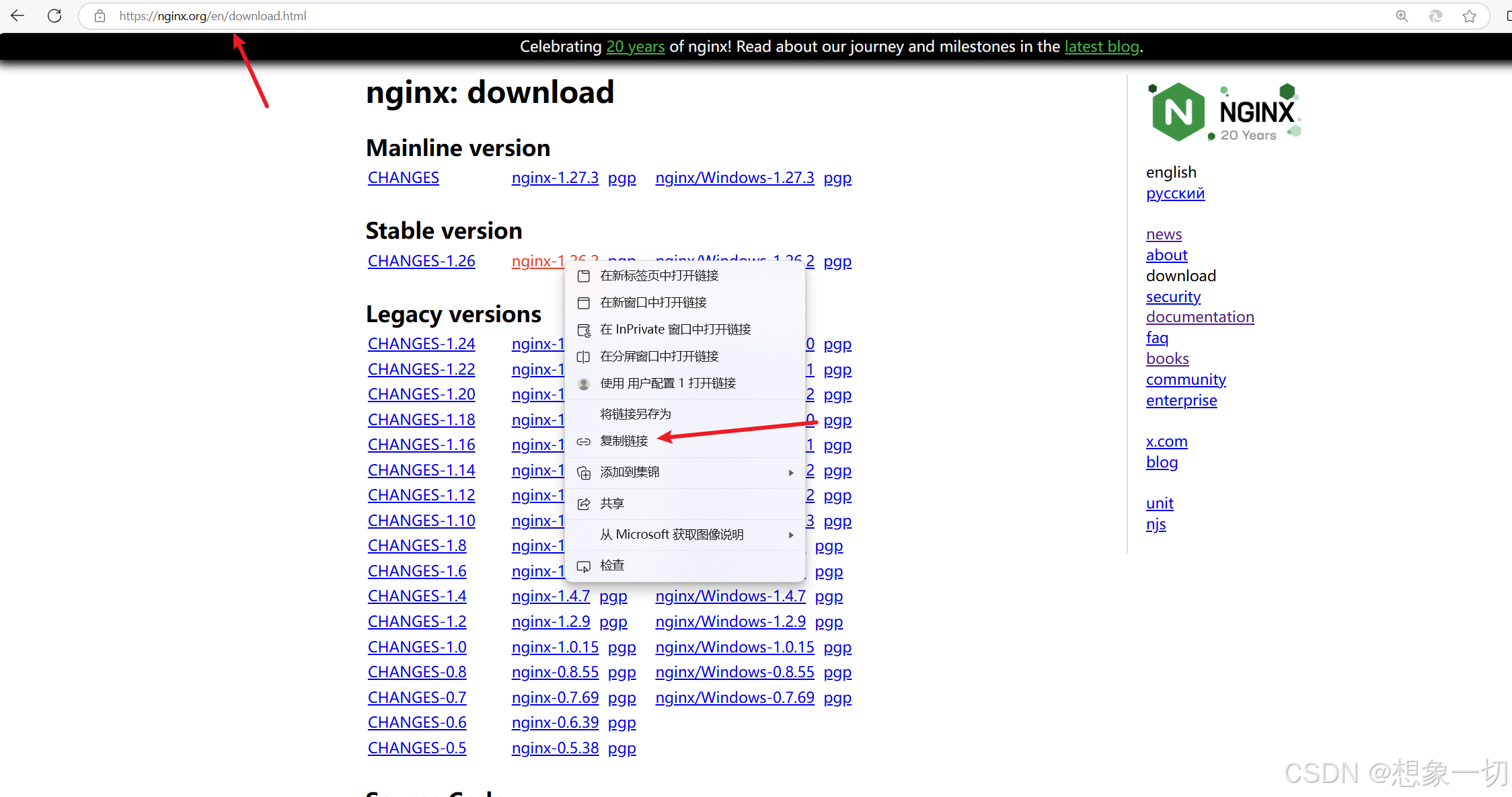Click the favorites star icon in address bar
Viewport: 1512px width, 797px height.
tap(1470, 15)
